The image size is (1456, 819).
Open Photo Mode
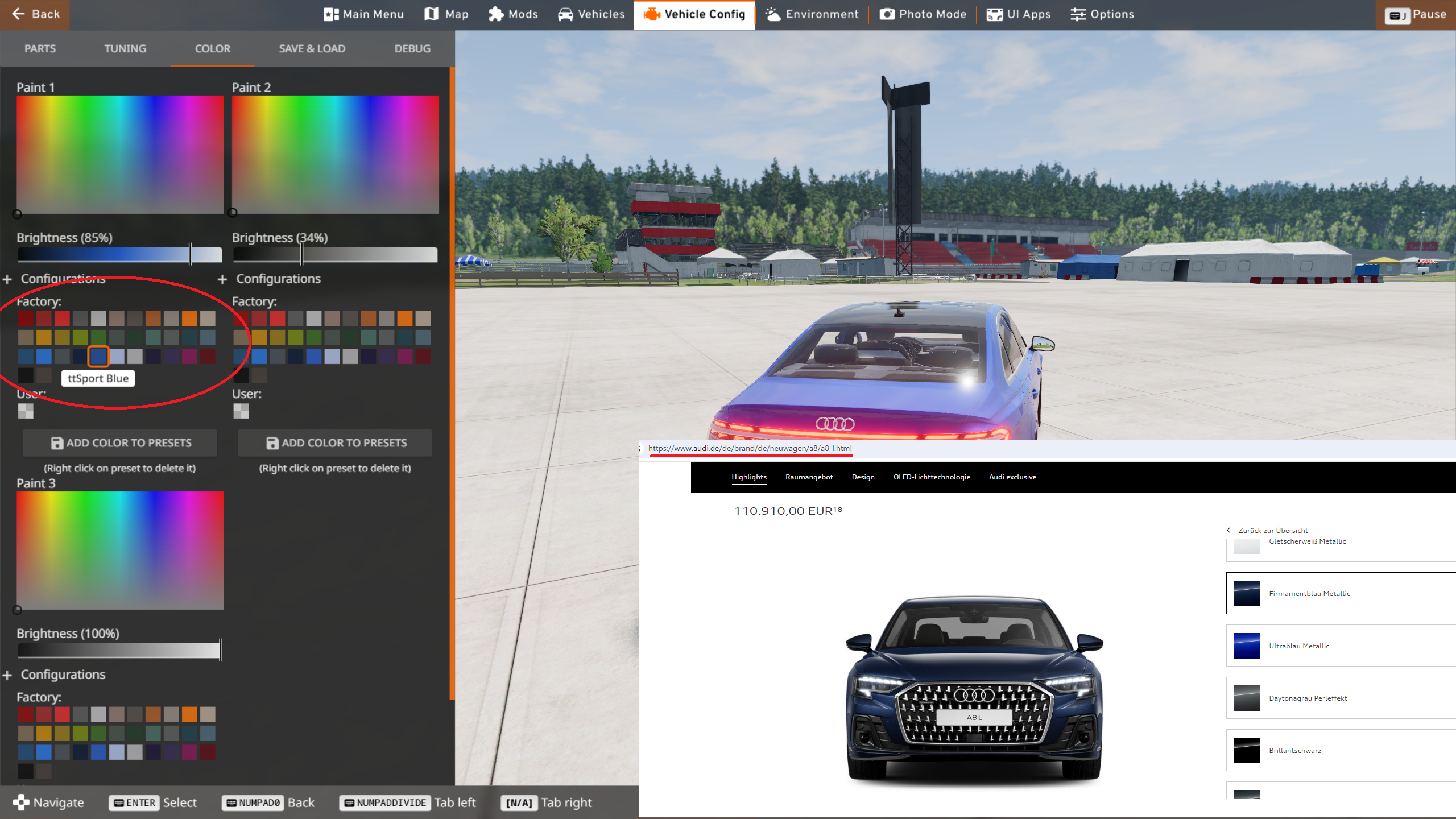pyautogui.click(x=923, y=14)
